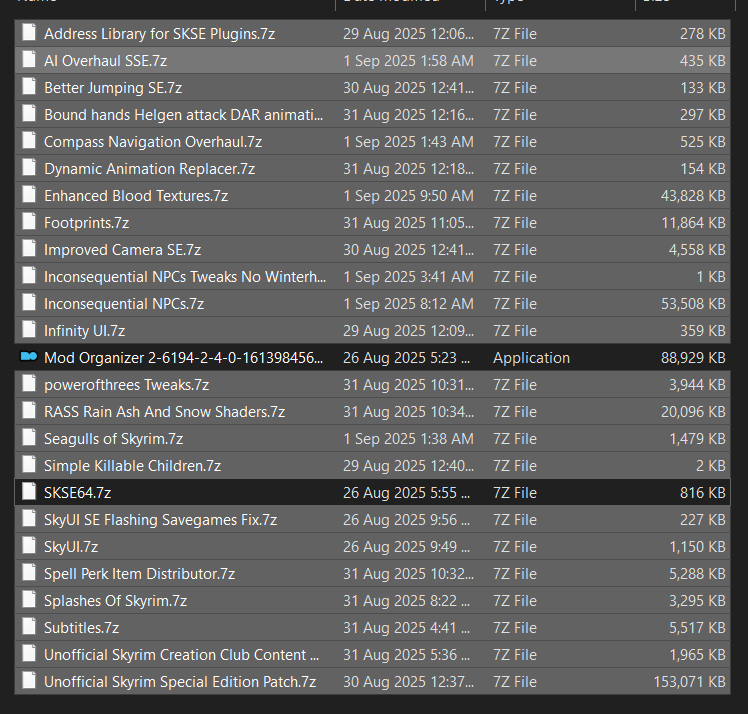Click the Subtitles.7z file icon
This screenshot has width=748, height=714.
pyautogui.click(x=29, y=628)
